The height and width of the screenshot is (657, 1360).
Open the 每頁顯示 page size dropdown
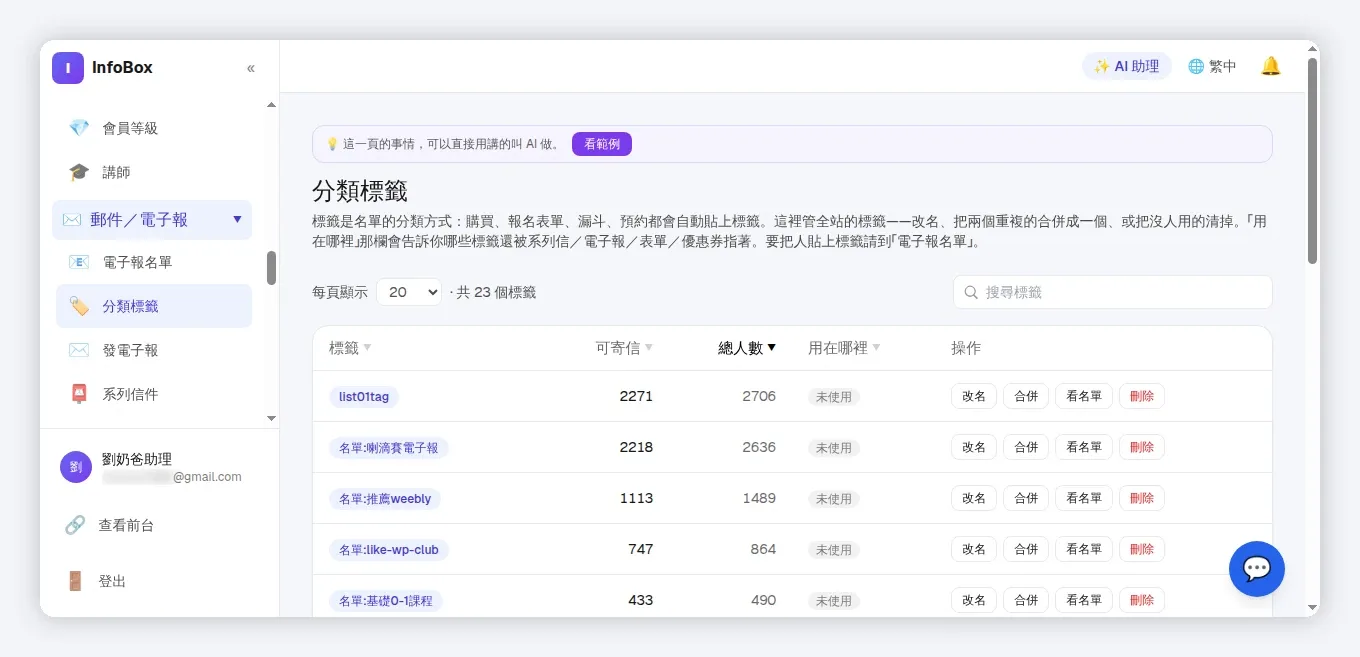click(x=409, y=292)
